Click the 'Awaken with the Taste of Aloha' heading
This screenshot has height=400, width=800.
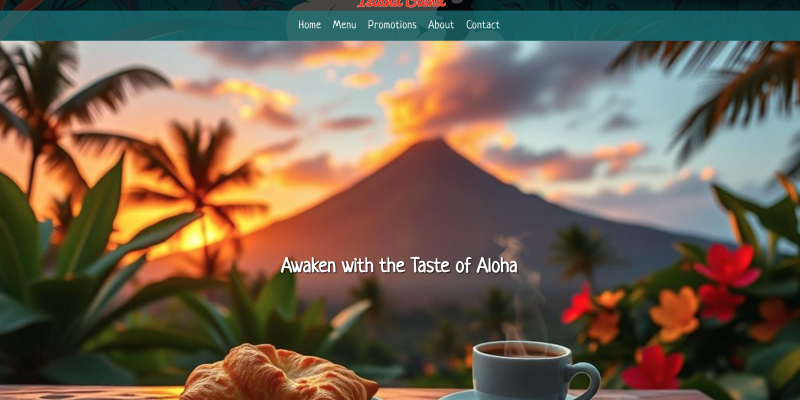399,265
